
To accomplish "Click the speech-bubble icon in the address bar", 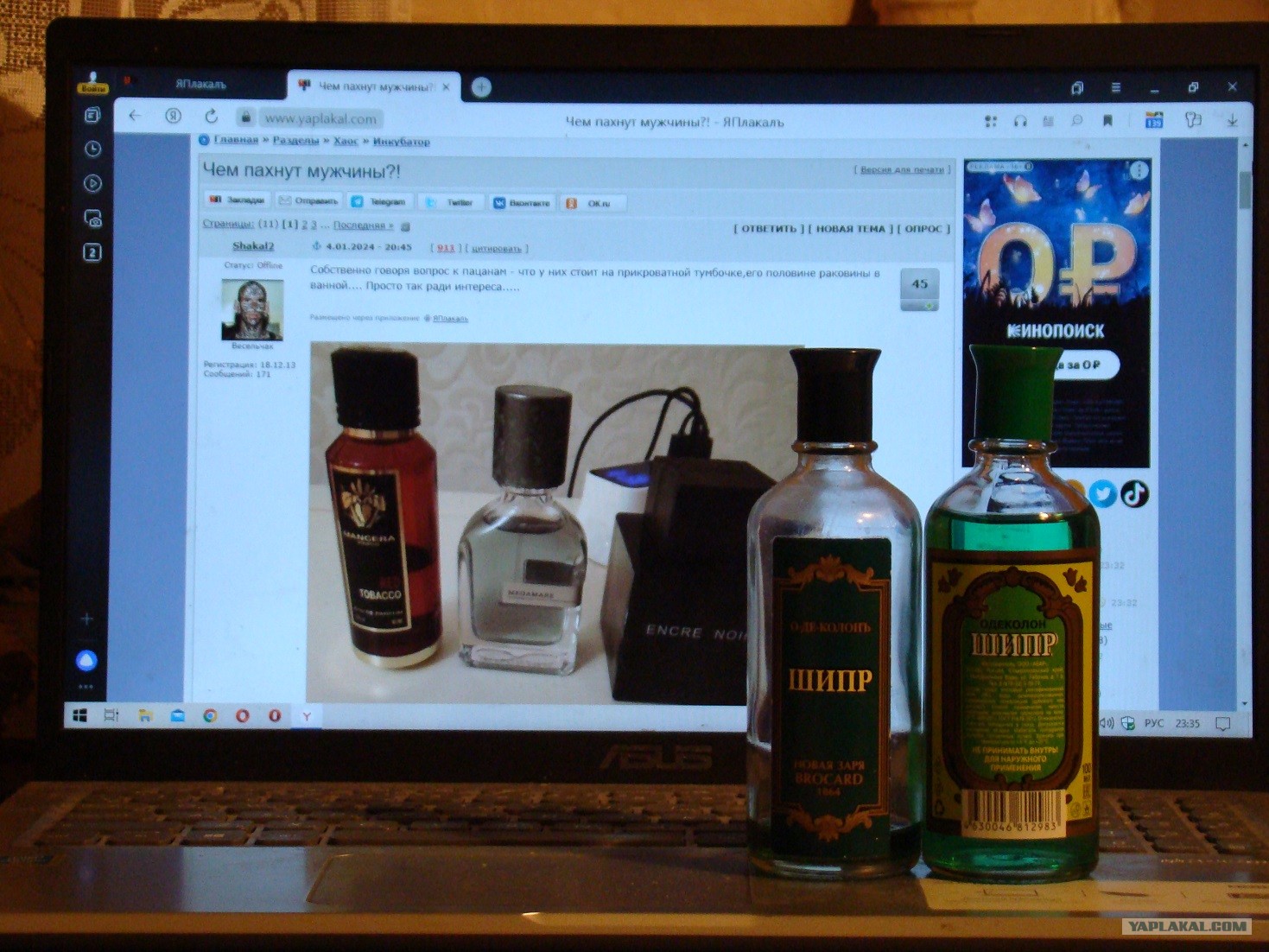I will tap(1077, 122).
